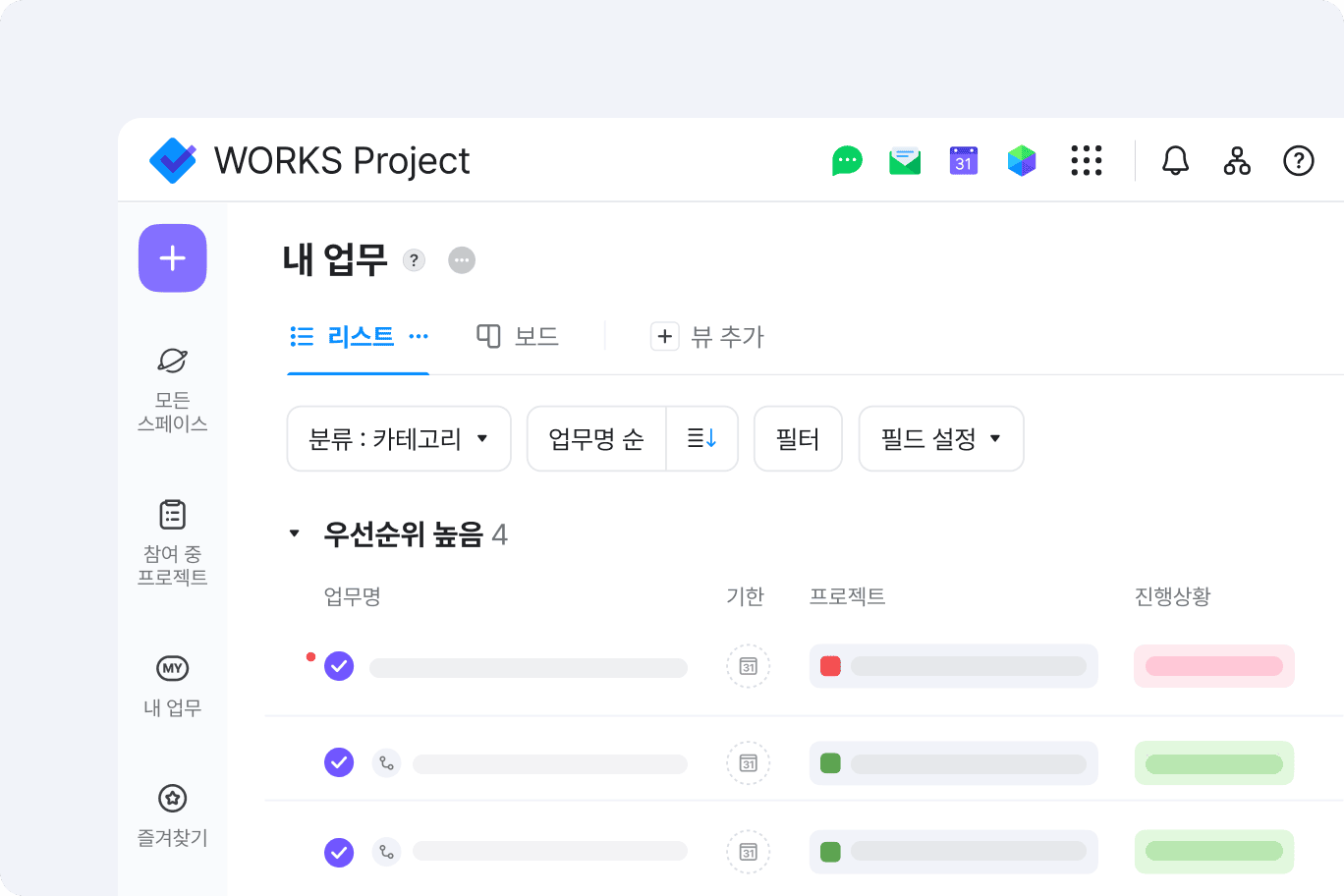The width and height of the screenshot is (1344, 896).
Task: Switch to the 보드 view tab
Action: tap(518, 337)
